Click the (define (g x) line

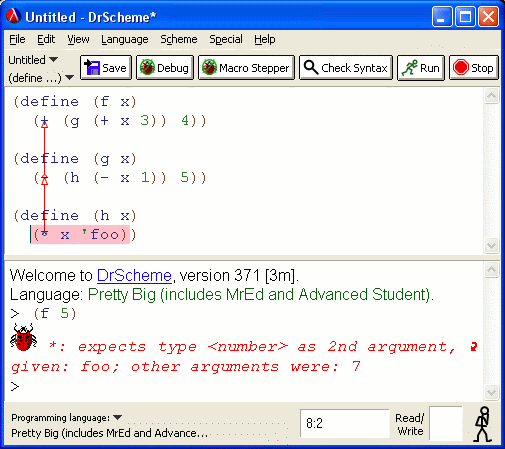tap(75, 159)
